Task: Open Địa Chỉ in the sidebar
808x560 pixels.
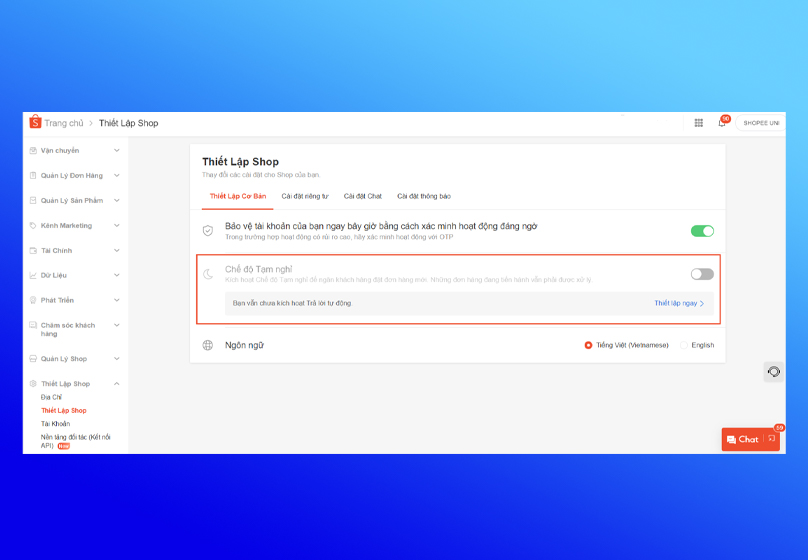Action: (51, 397)
